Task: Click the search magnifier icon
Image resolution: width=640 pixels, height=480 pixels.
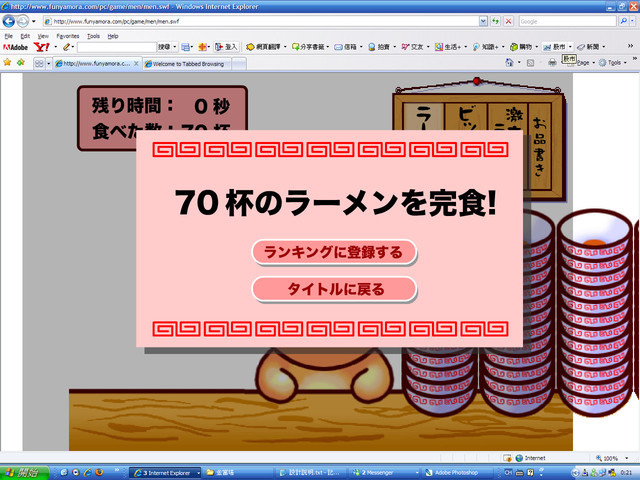Action: tap(623, 21)
